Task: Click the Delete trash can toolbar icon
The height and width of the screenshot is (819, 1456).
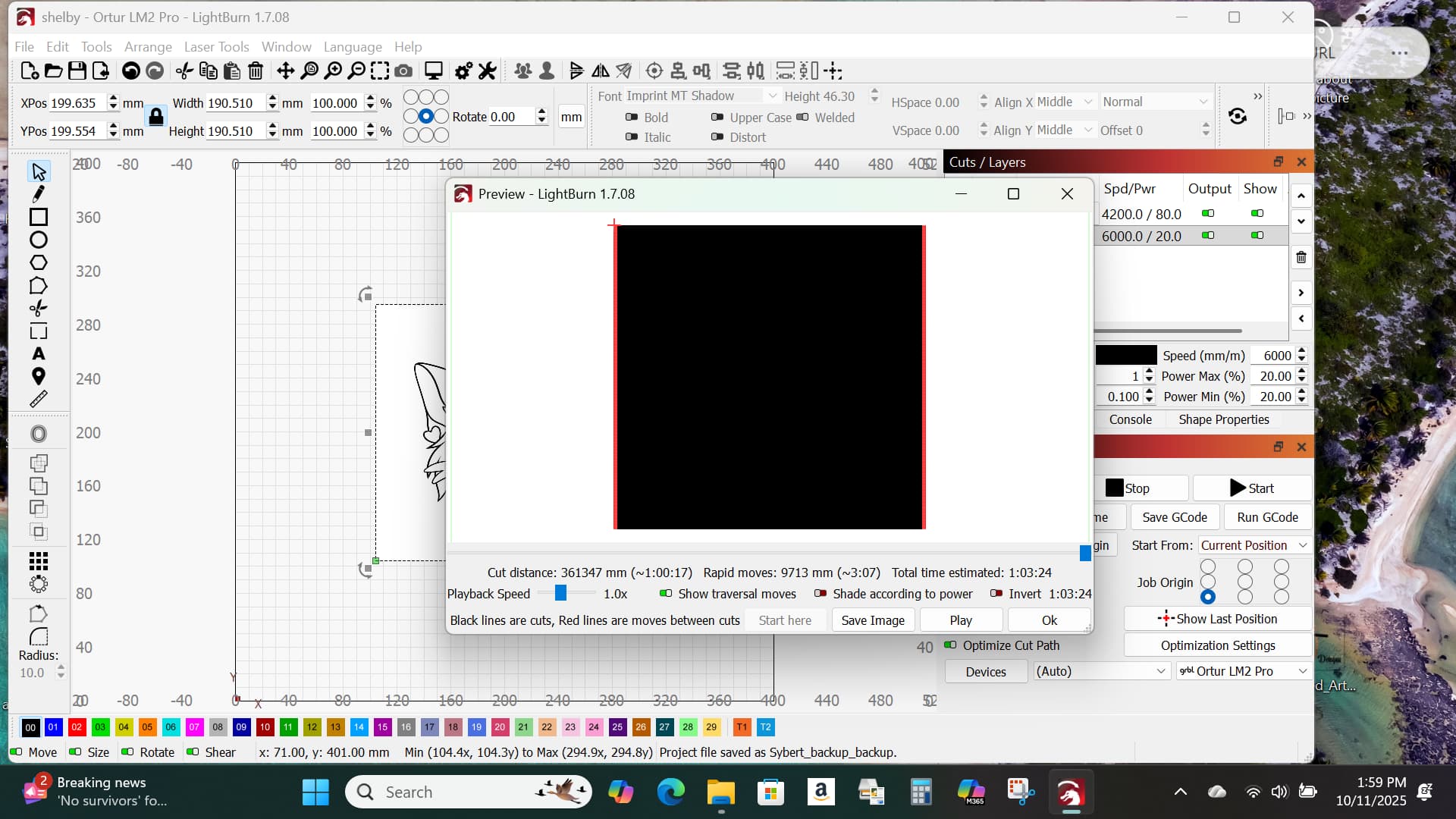Action: coord(256,71)
